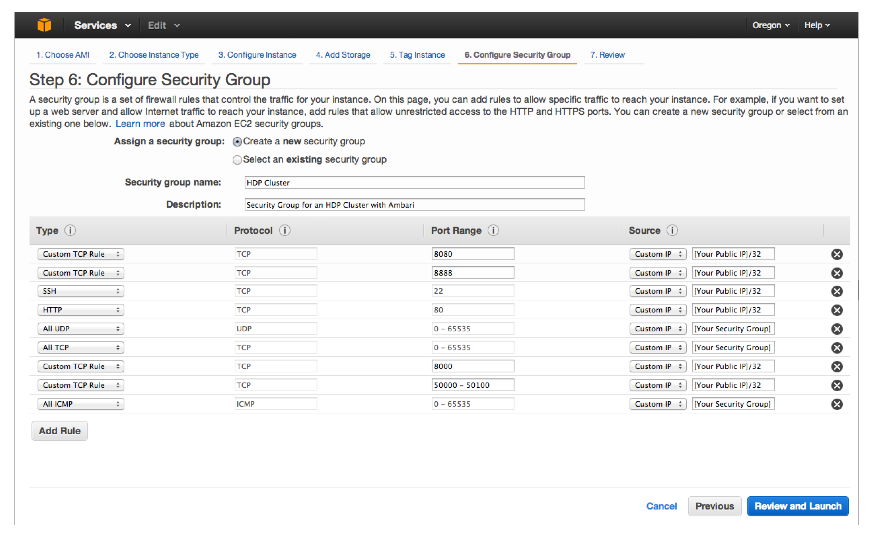The width and height of the screenshot is (878, 549).
Task: Edit the port range field showing 8080
Action: [x=473, y=254]
